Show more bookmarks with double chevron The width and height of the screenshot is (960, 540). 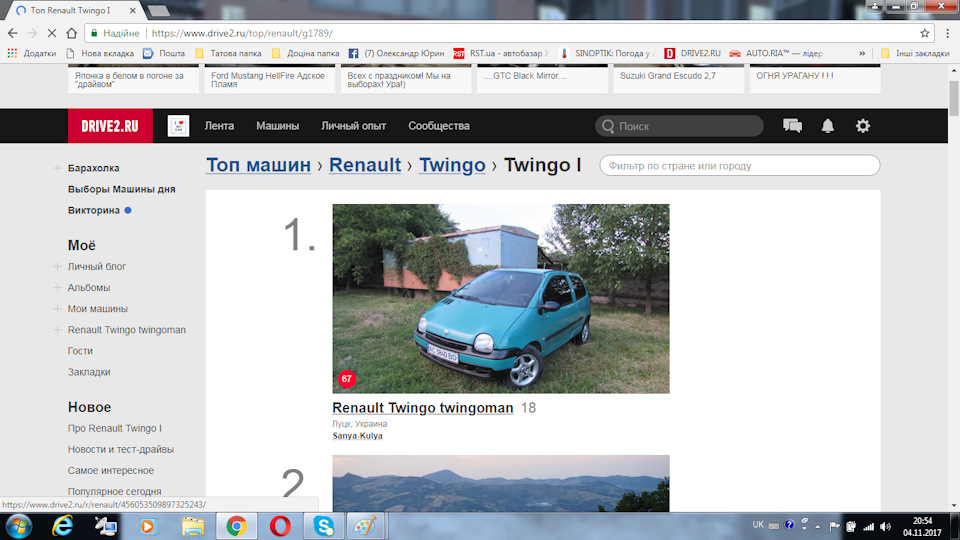click(862, 53)
